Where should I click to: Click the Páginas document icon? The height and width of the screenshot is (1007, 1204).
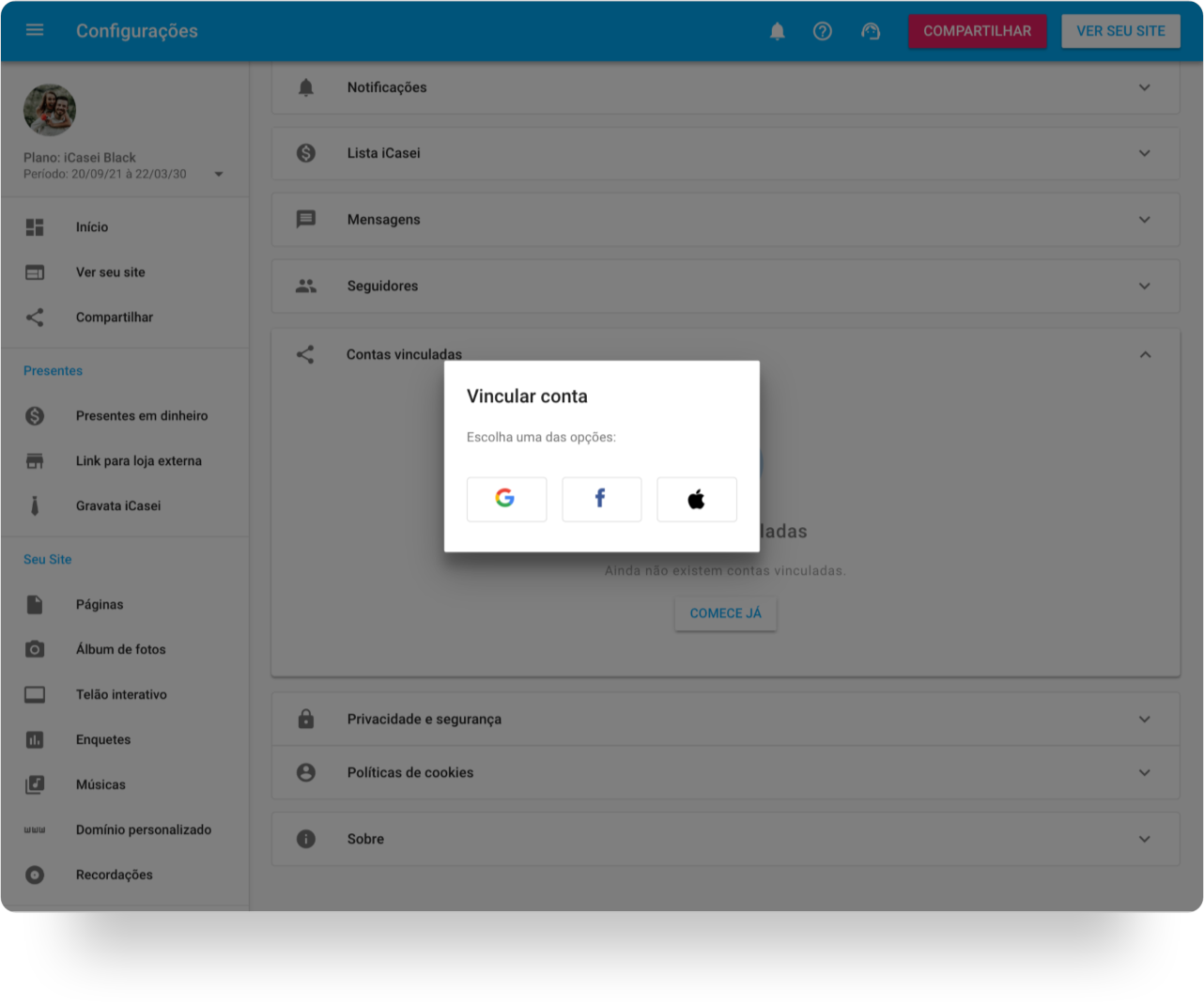pos(35,605)
